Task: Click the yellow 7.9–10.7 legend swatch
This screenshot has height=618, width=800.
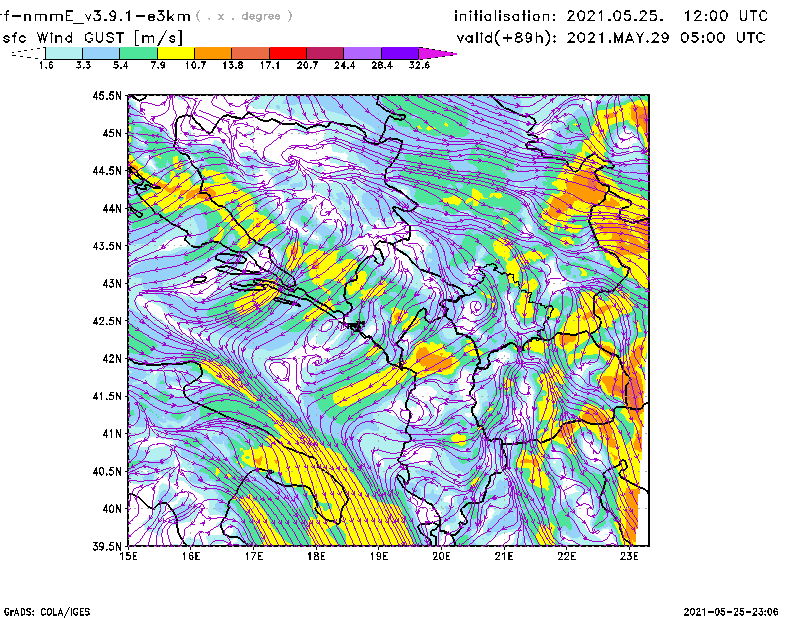Action: tap(176, 53)
